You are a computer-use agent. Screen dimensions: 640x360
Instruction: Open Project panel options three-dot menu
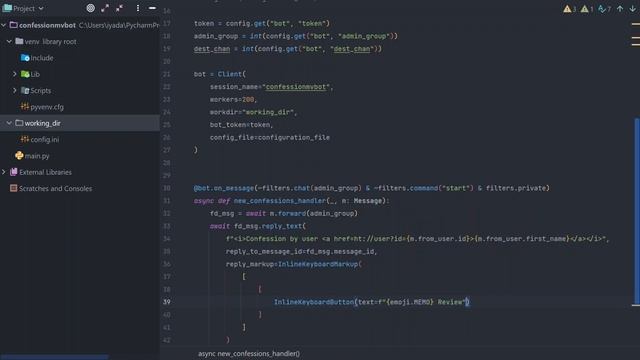point(138,8)
